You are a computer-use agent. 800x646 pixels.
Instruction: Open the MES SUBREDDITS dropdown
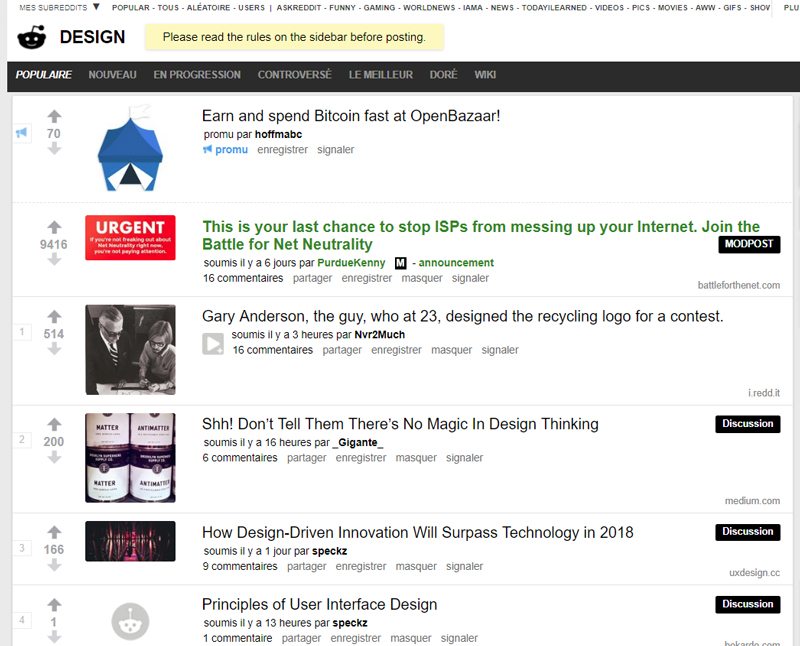coord(59,8)
